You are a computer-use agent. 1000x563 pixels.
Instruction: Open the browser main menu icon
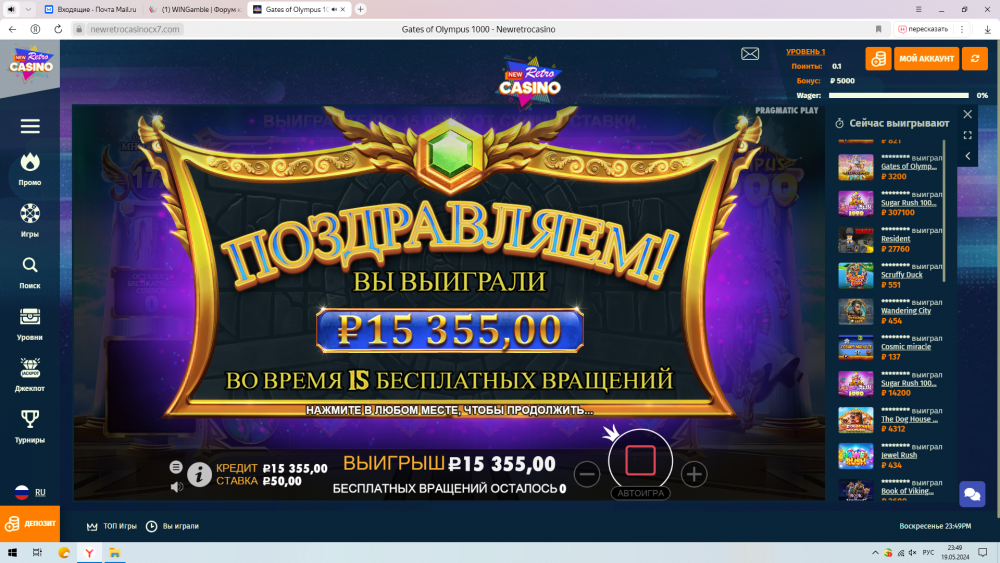tap(918, 10)
